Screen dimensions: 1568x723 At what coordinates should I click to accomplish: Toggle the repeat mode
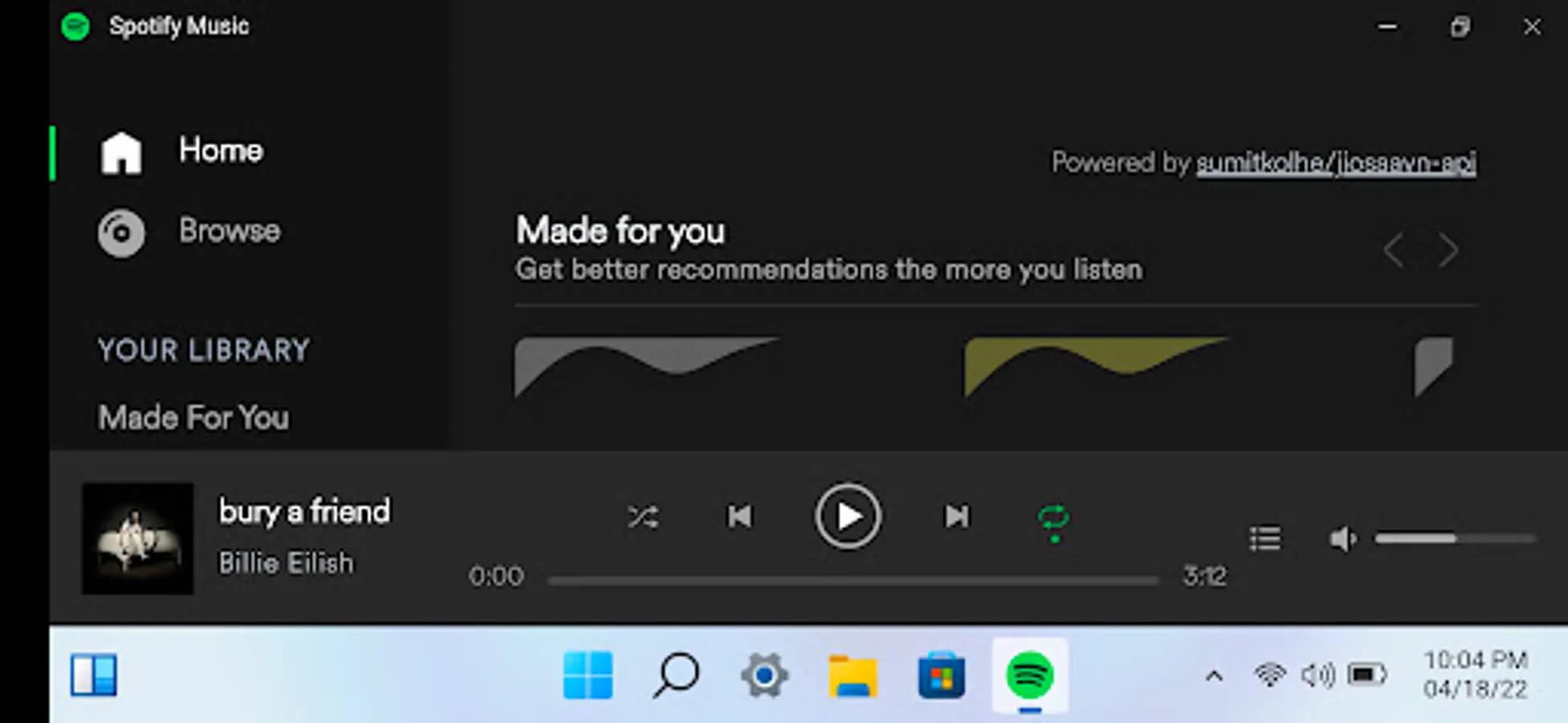click(1053, 523)
